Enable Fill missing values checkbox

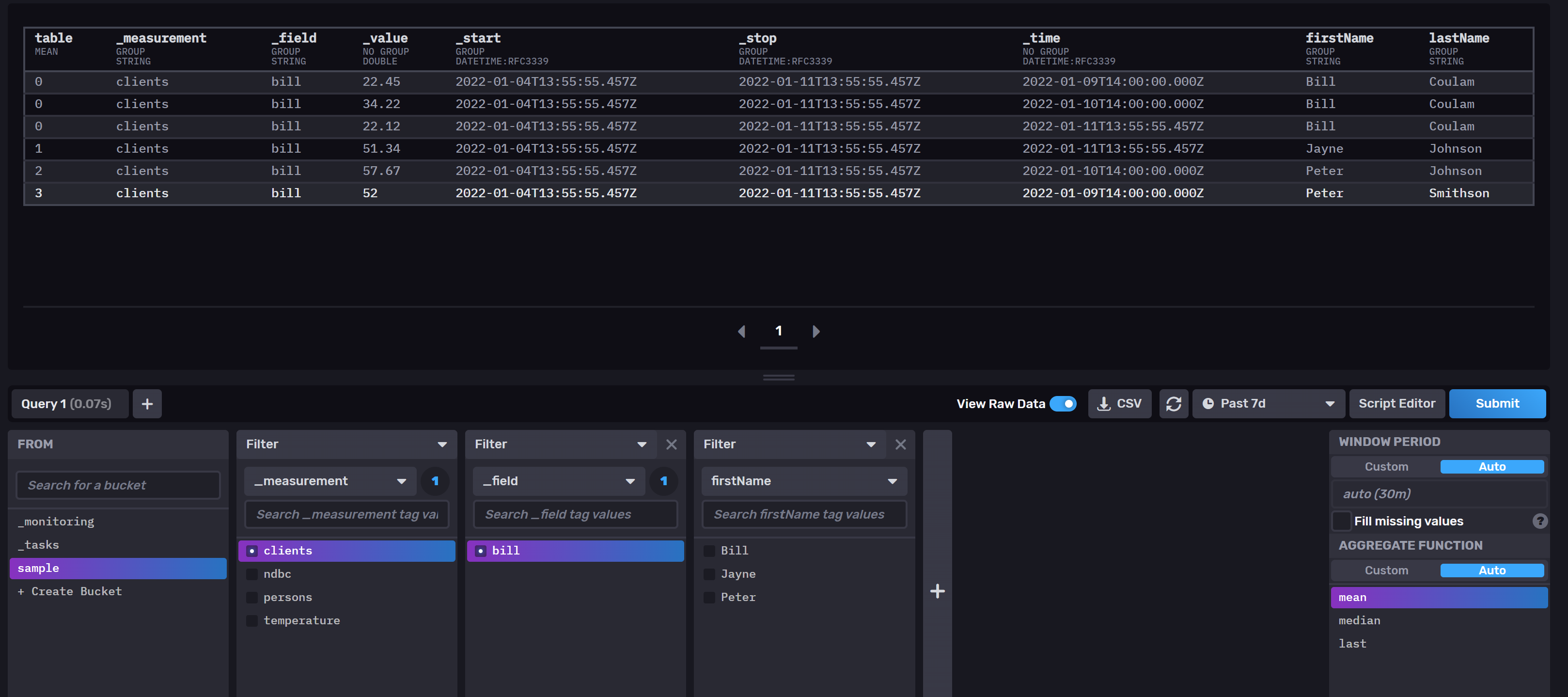[1341, 521]
